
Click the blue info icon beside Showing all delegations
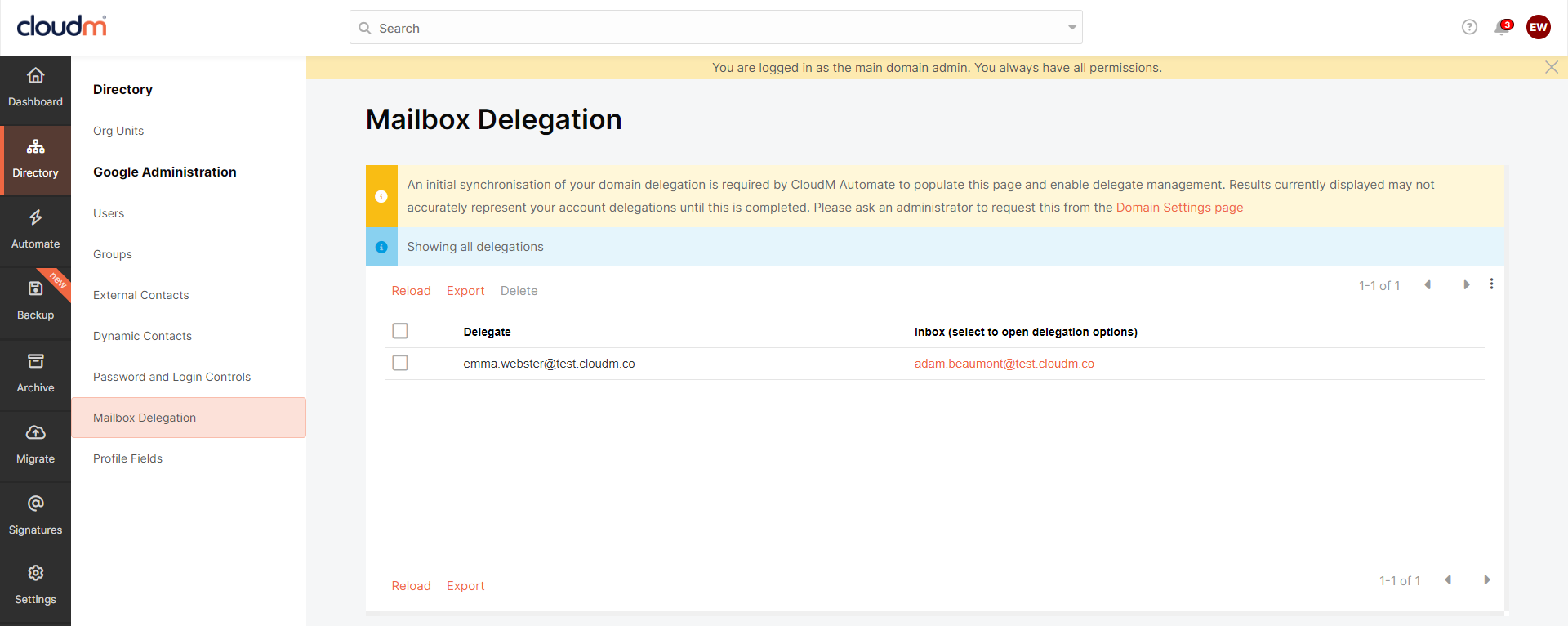pos(381,247)
